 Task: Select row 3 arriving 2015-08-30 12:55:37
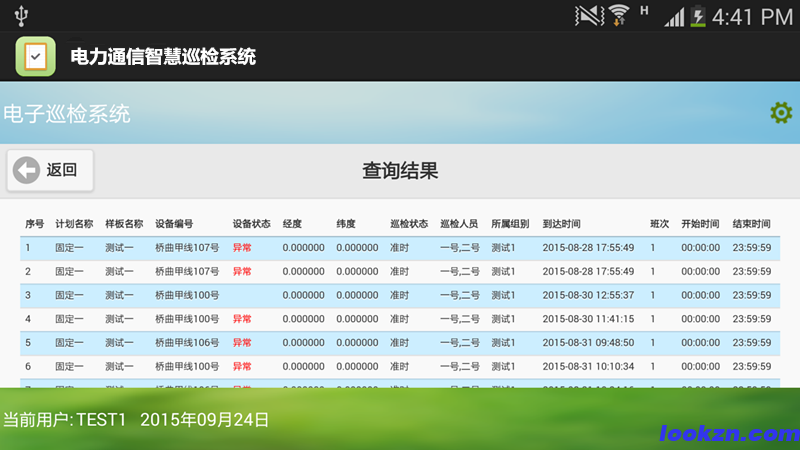(400, 295)
